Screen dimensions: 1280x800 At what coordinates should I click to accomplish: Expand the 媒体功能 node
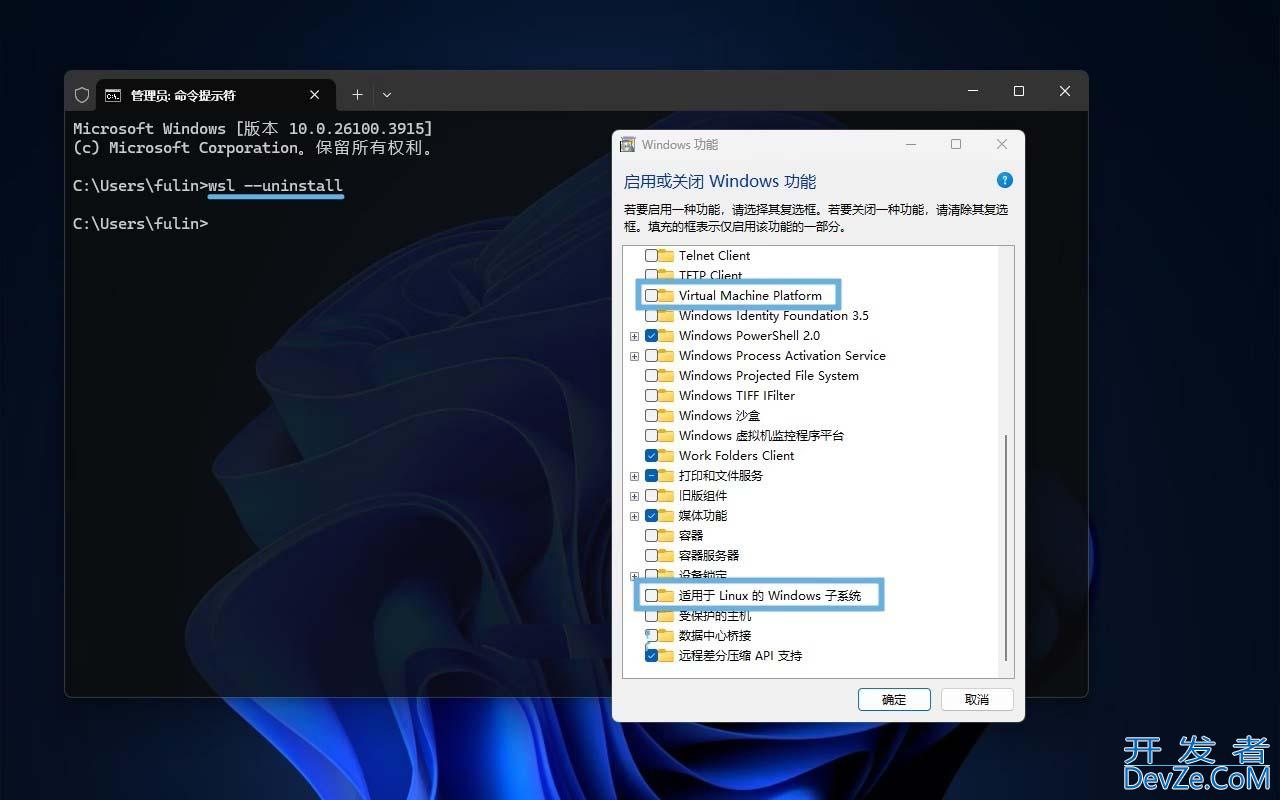point(634,516)
